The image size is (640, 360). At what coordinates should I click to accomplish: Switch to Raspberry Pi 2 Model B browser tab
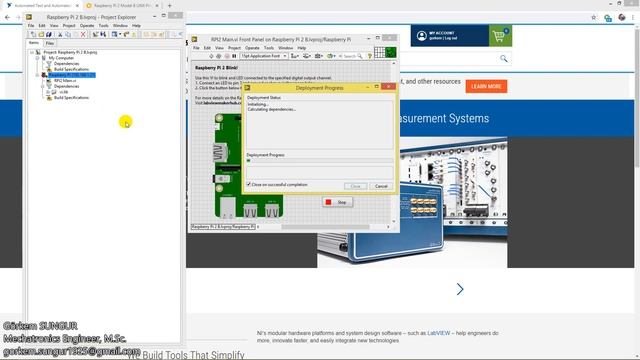pos(122,6)
